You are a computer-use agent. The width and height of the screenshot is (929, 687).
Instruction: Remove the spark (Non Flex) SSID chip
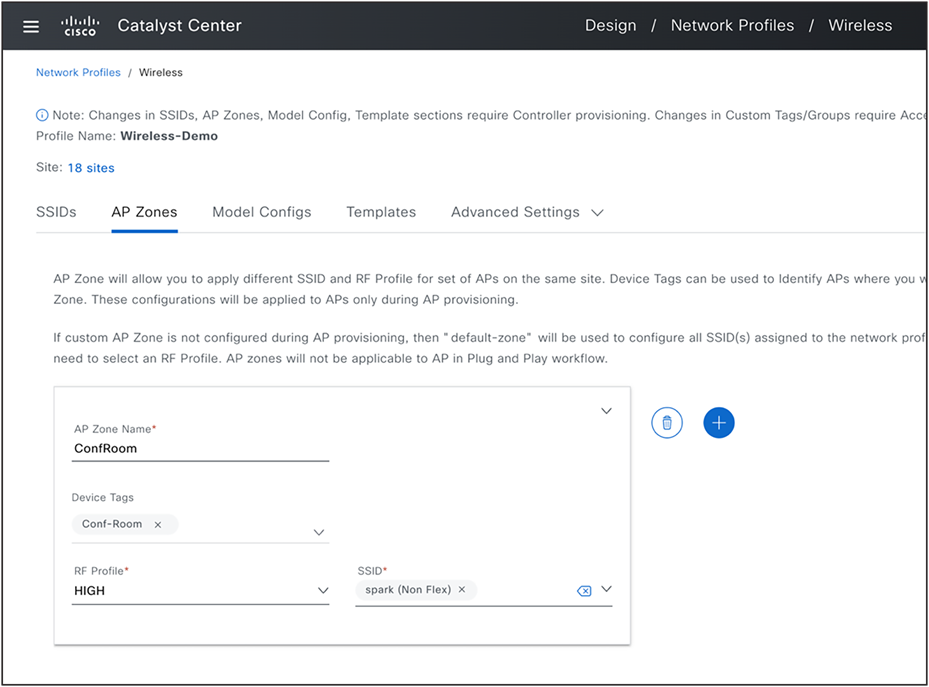pyautogui.click(x=462, y=589)
